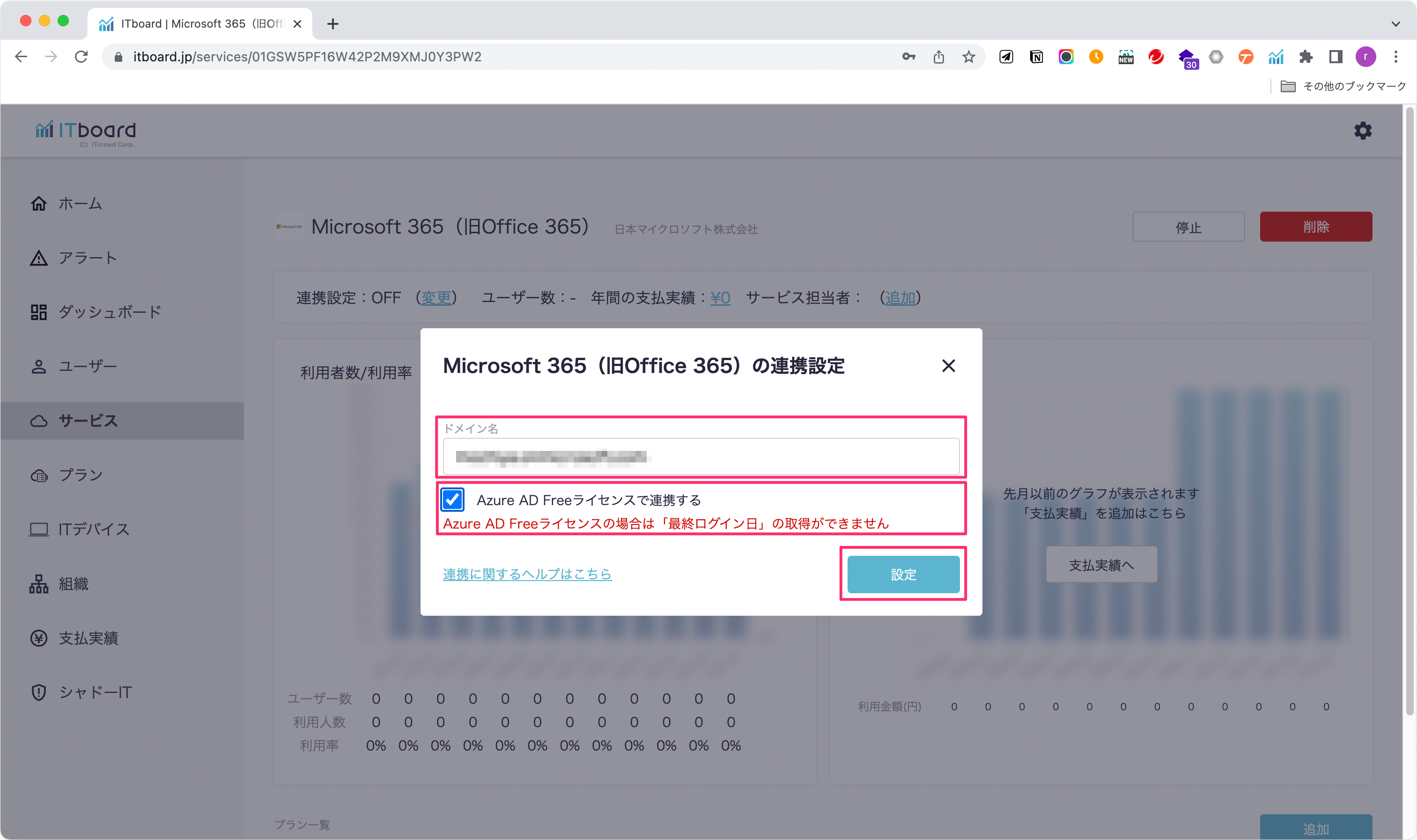This screenshot has width=1417, height=840.
Task: Bookmark page with star icon
Action: 969,57
